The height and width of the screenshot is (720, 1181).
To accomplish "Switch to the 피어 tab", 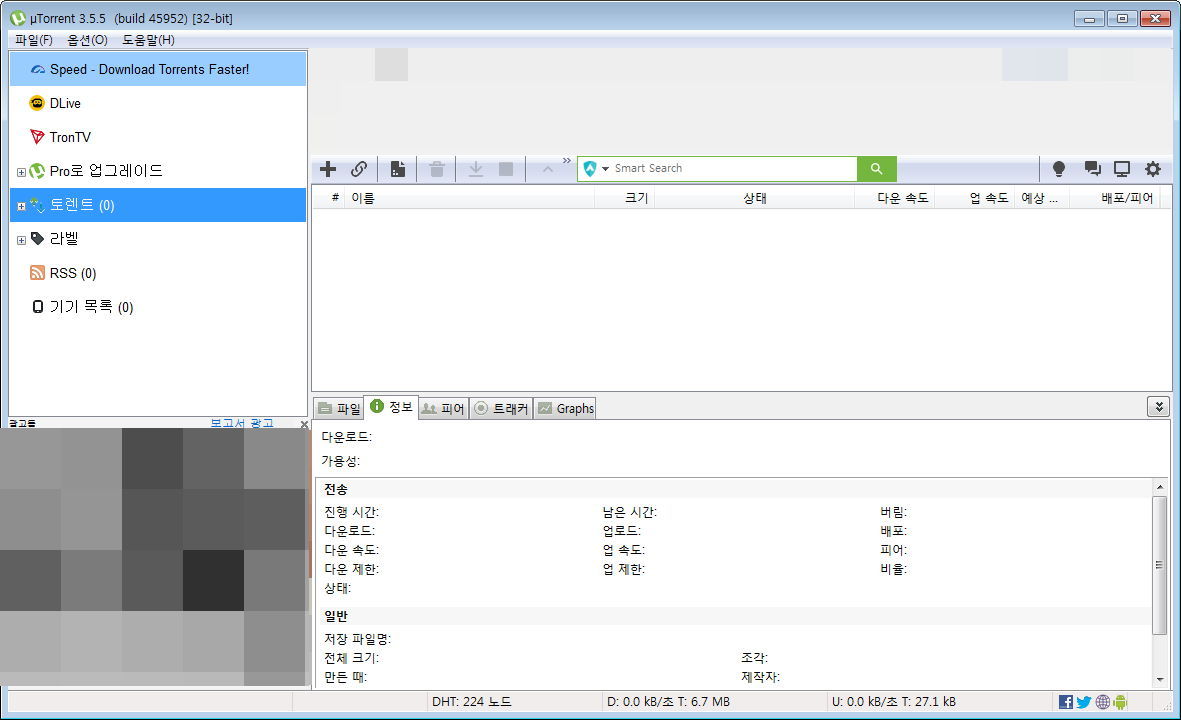I will 443,408.
